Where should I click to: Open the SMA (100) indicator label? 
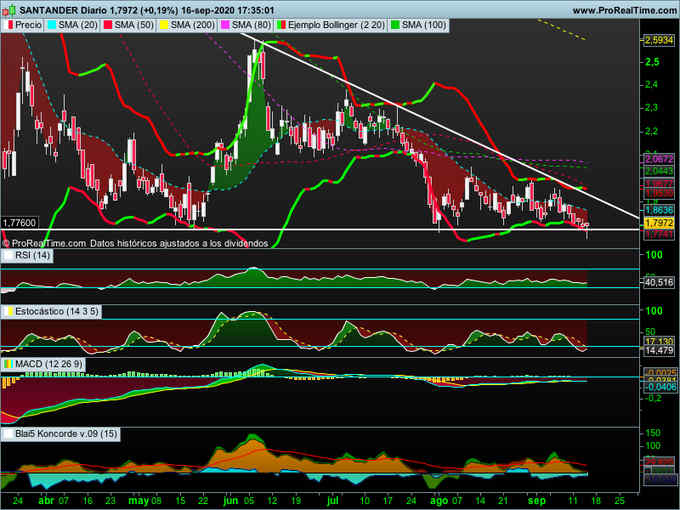[424, 25]
